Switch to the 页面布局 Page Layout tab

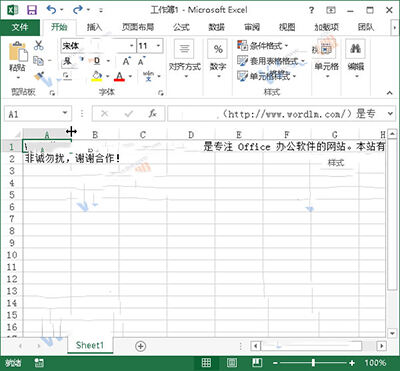pos(138,27)
